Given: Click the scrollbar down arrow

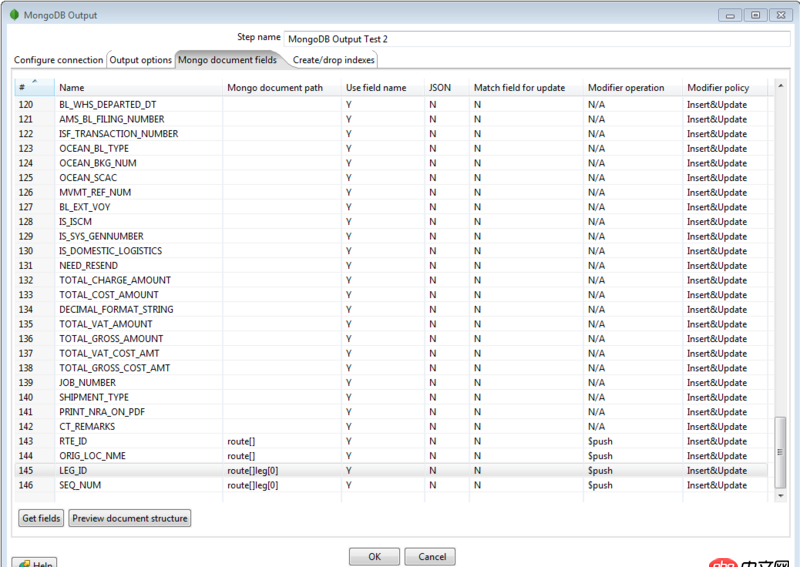Looking at the screenshot, I should point(781,496).
